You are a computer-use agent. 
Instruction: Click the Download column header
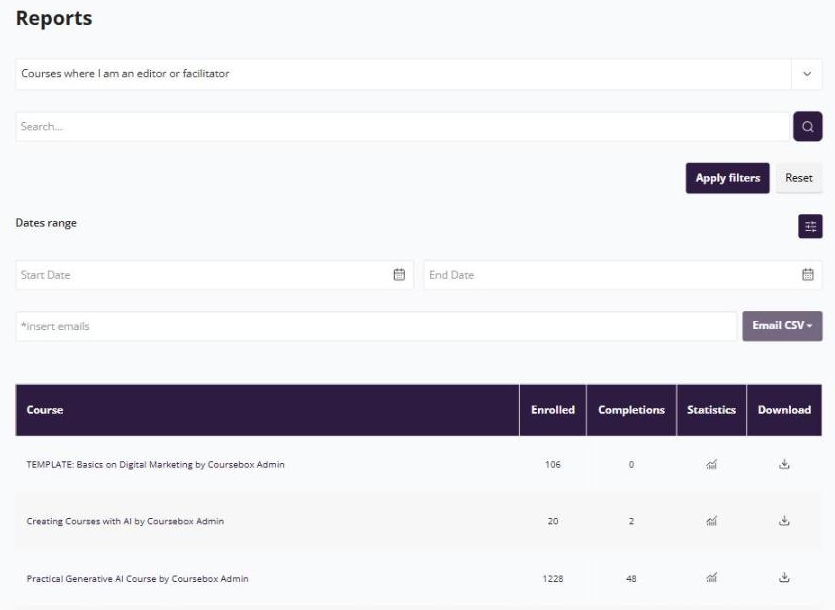(784, 410)
